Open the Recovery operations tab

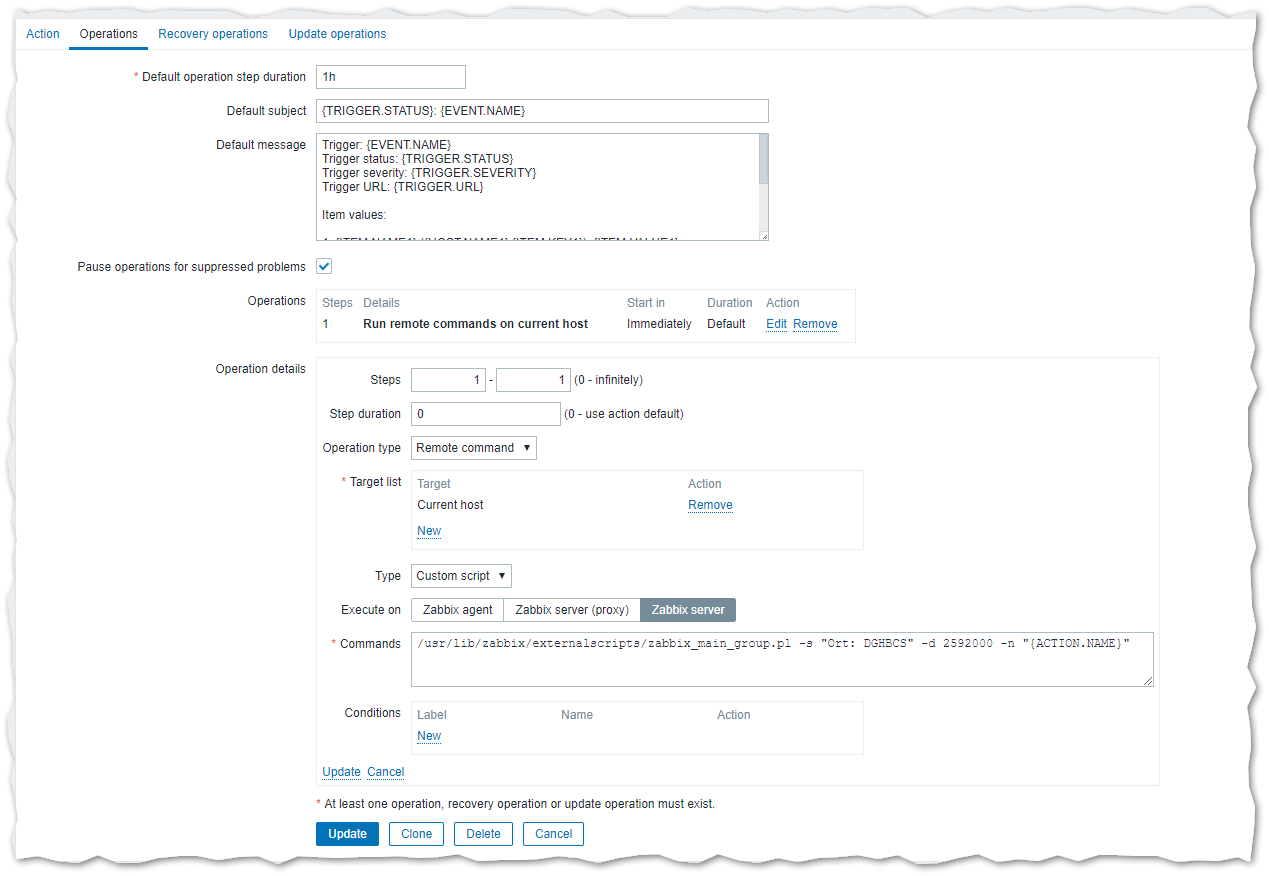point(213,34)
